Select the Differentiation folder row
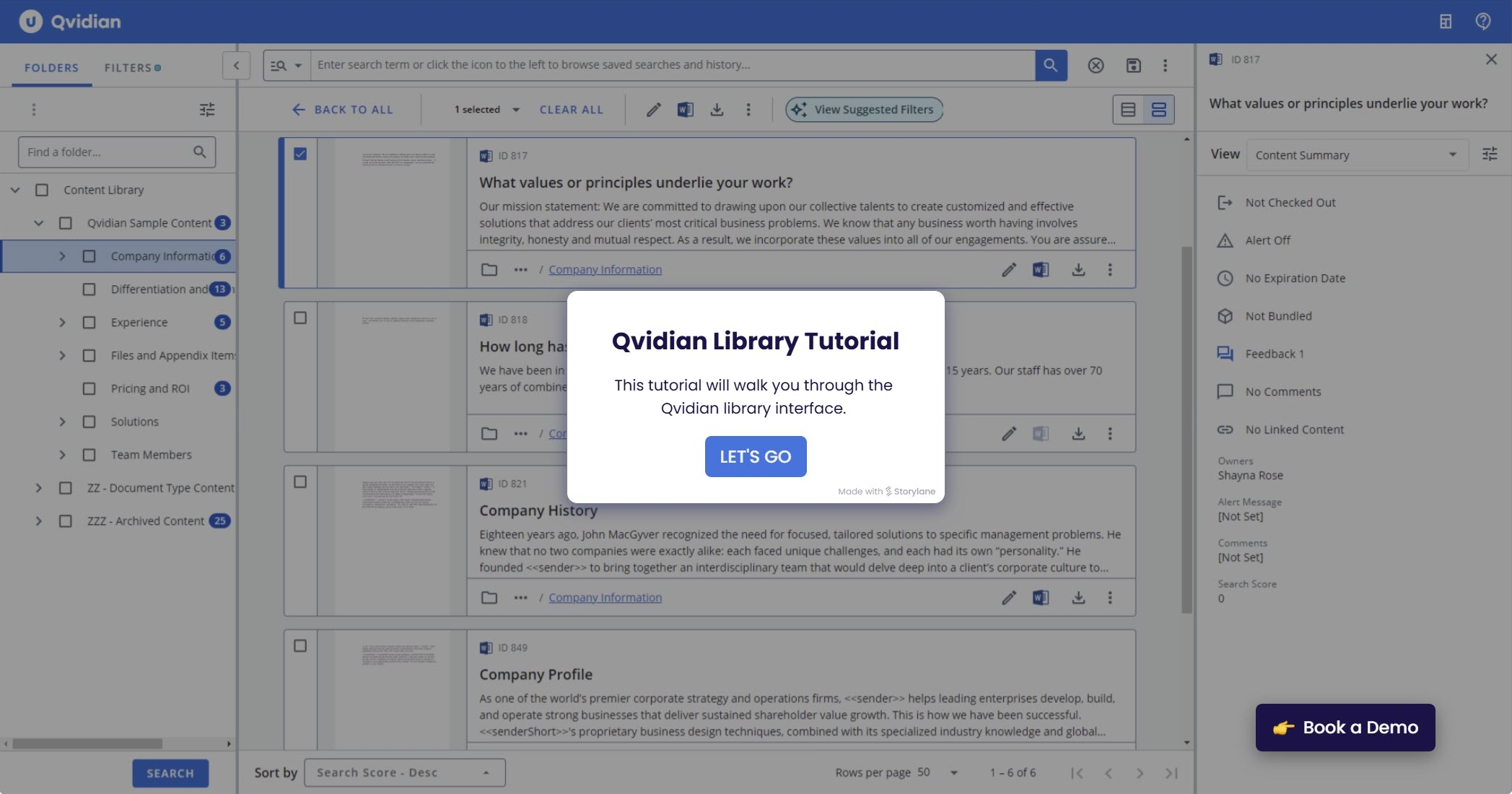This screenshot has height=794, width=1512. coord(118,289)
